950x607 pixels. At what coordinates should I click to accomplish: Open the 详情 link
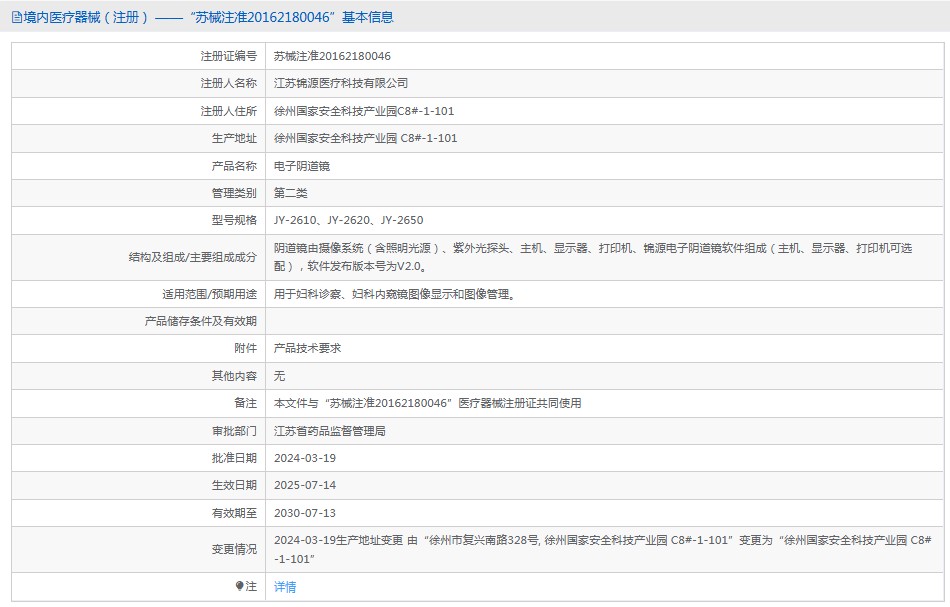pos(285,587)
